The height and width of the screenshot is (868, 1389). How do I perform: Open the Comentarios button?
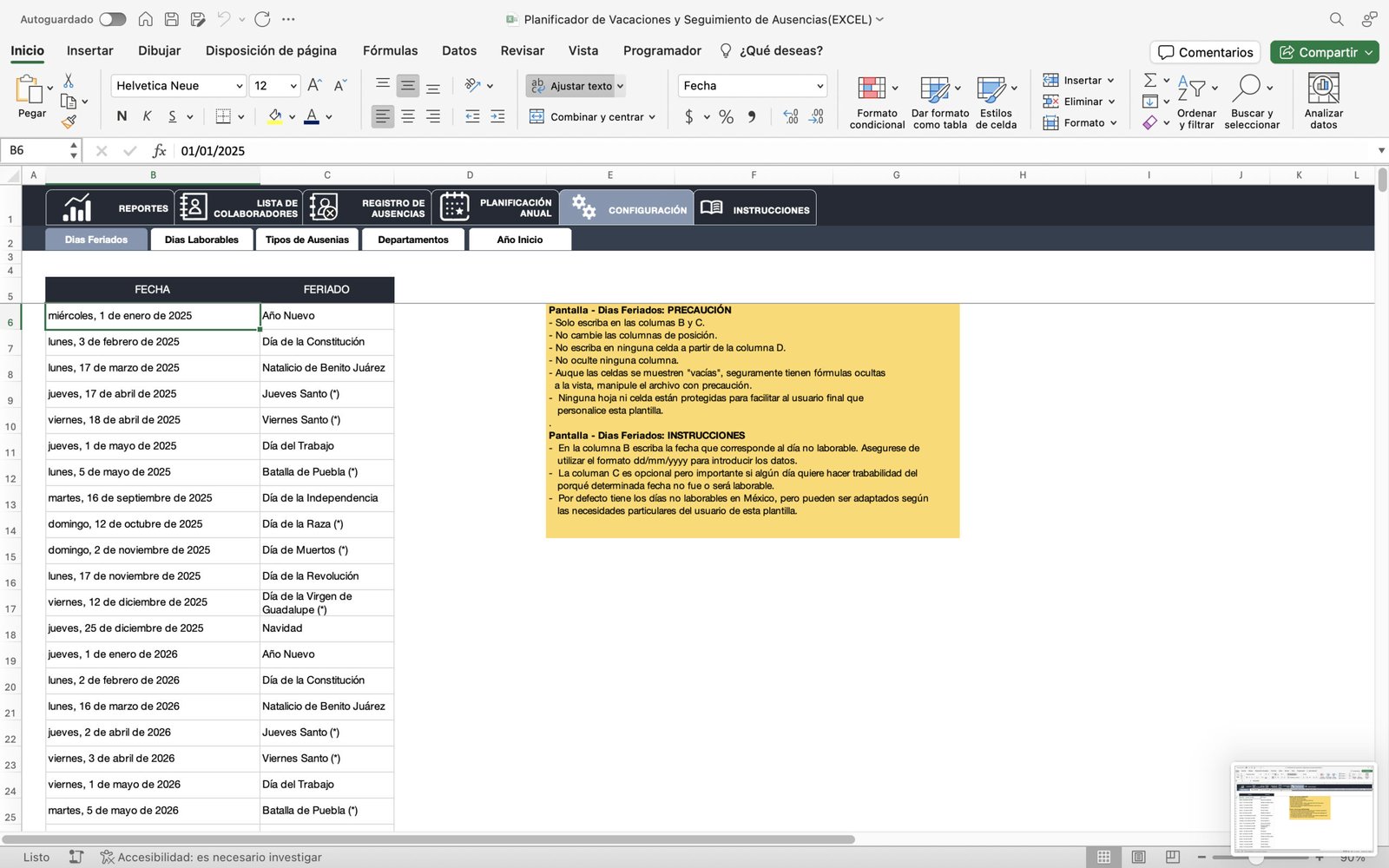[1205, 52]
